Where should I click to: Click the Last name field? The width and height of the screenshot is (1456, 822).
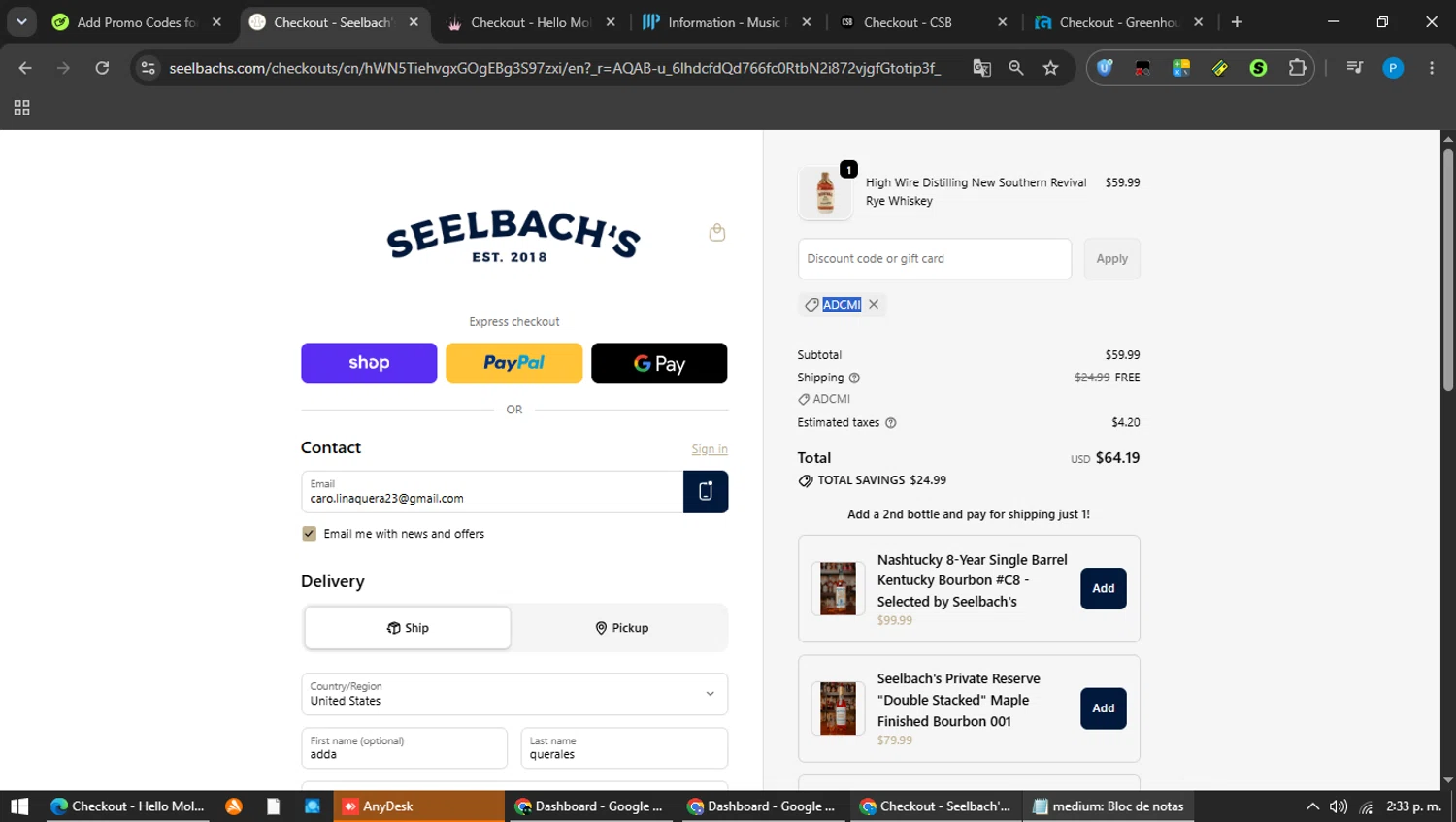[x=624, y=748]
